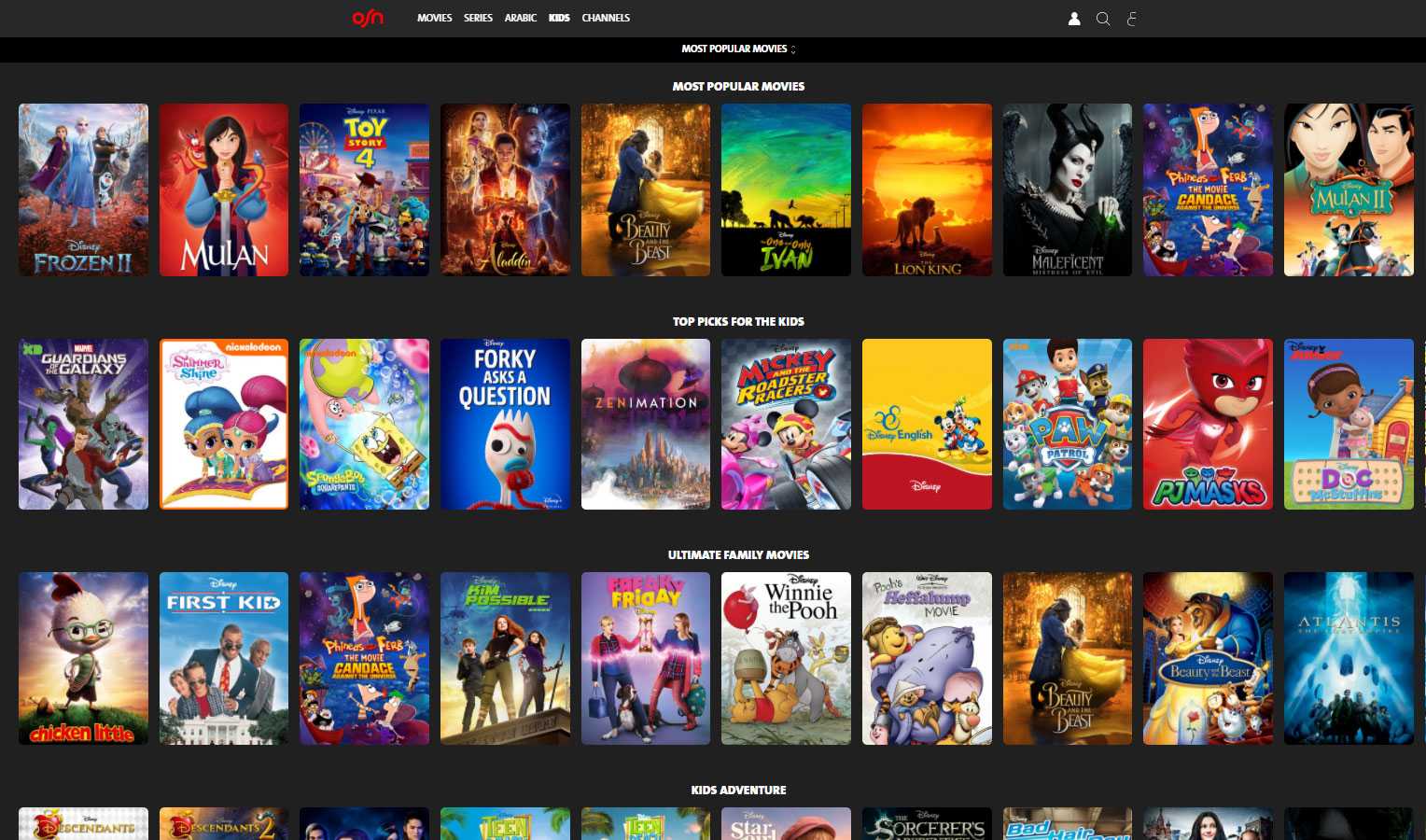The height and width of the screenshot is (840, 1426).
Task: Open the Disney English yellow poster
Action: [x=927, y=424]
